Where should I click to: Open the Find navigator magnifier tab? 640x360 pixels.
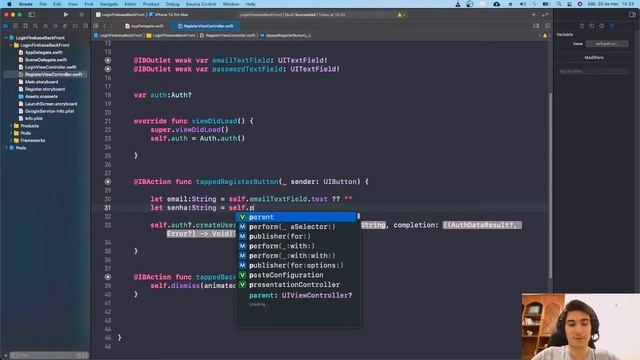(x=36, y=26)
